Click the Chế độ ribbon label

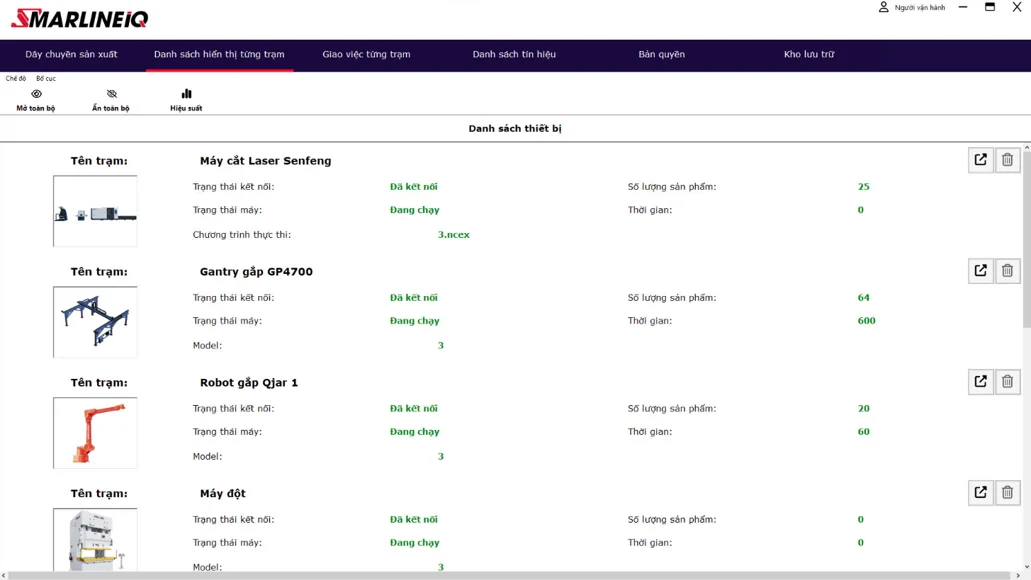(x=16, y=78)
